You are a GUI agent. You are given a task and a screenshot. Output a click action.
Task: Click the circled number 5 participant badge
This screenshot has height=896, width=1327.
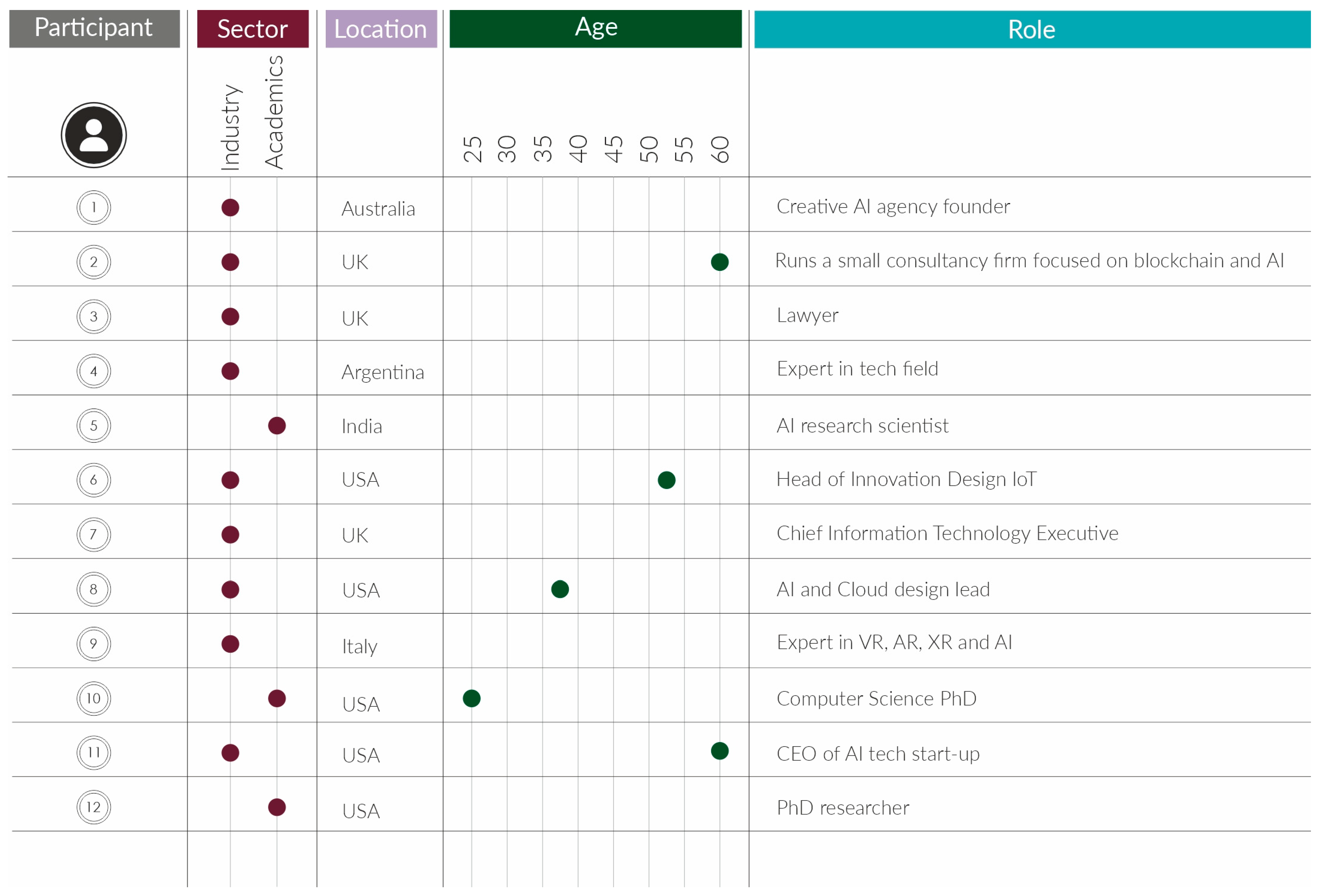94,425
